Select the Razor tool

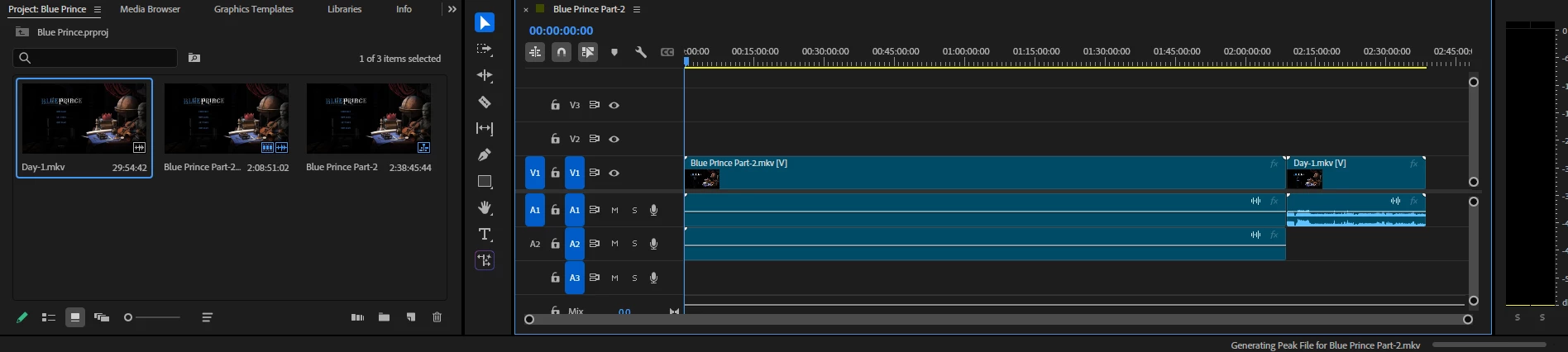click(485, 102)
